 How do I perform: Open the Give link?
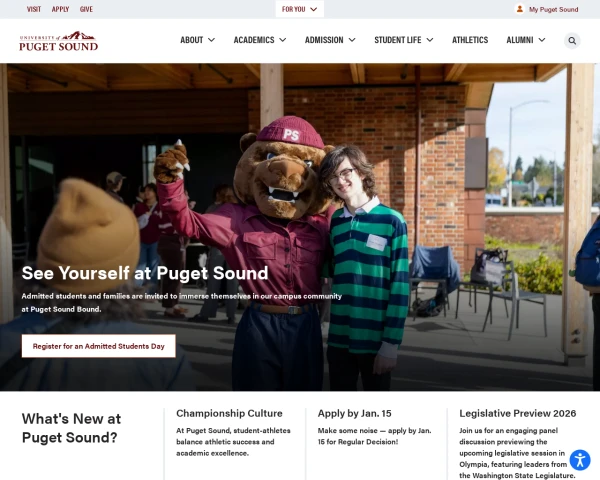pyautogui.click(x=86, y=9)
